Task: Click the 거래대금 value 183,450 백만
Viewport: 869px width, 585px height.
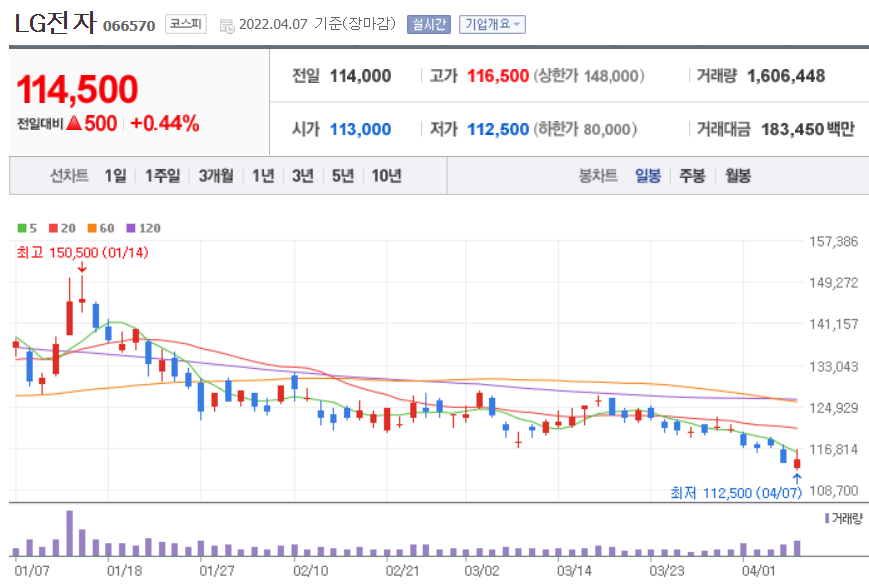Action: coord(807,129)
